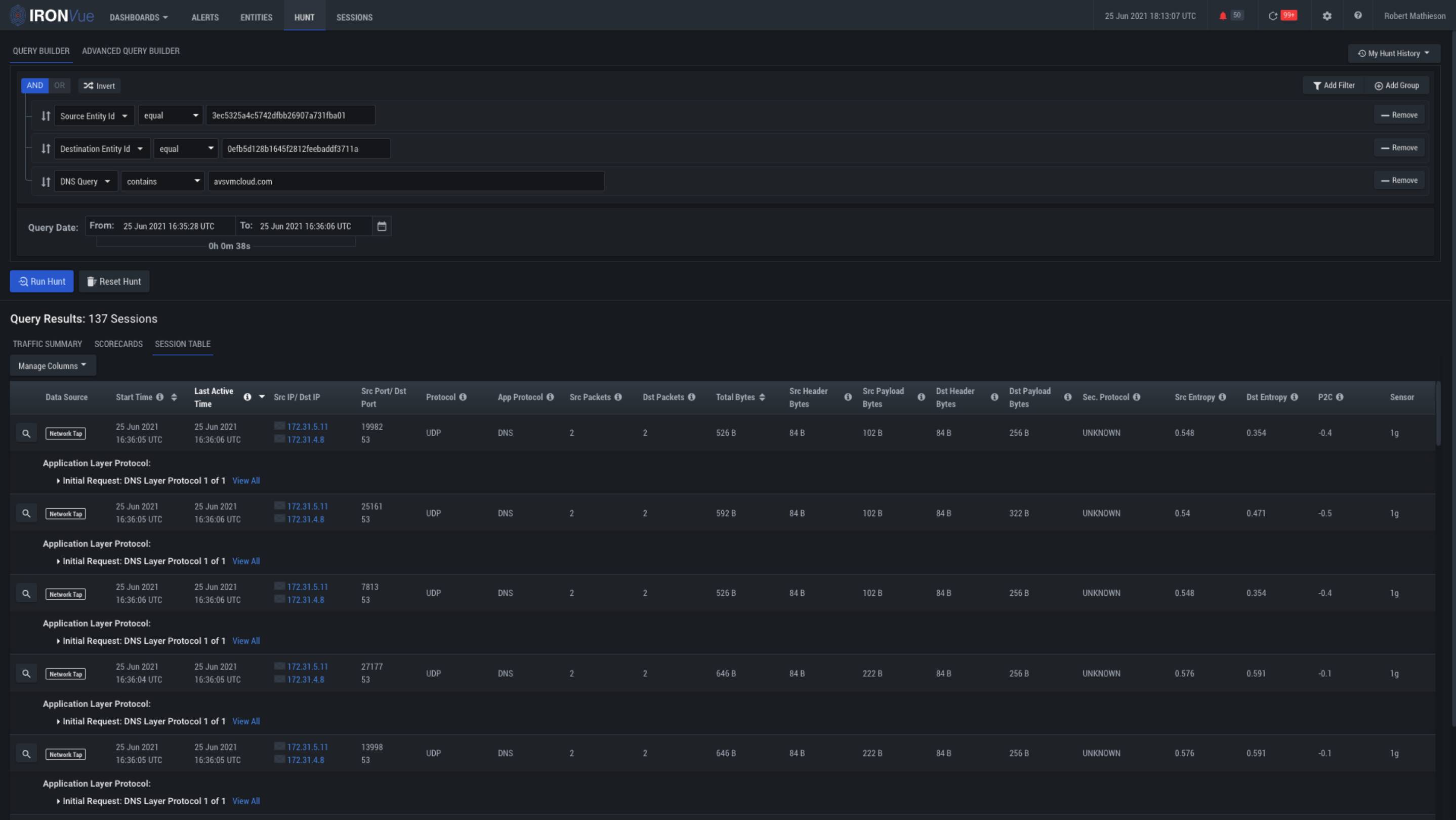Click magnifier icon on first session row
Image resolution: width=1456 pixels, height=820 pixels.
26,433
